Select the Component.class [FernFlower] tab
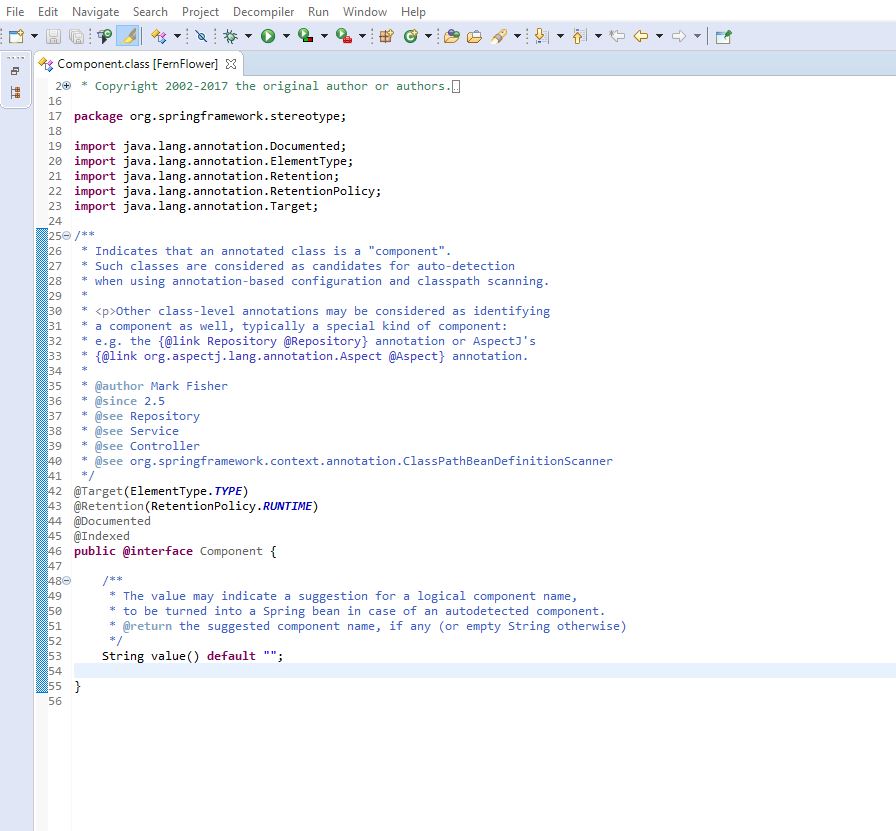The image size is (896, 831). (137, 64)
